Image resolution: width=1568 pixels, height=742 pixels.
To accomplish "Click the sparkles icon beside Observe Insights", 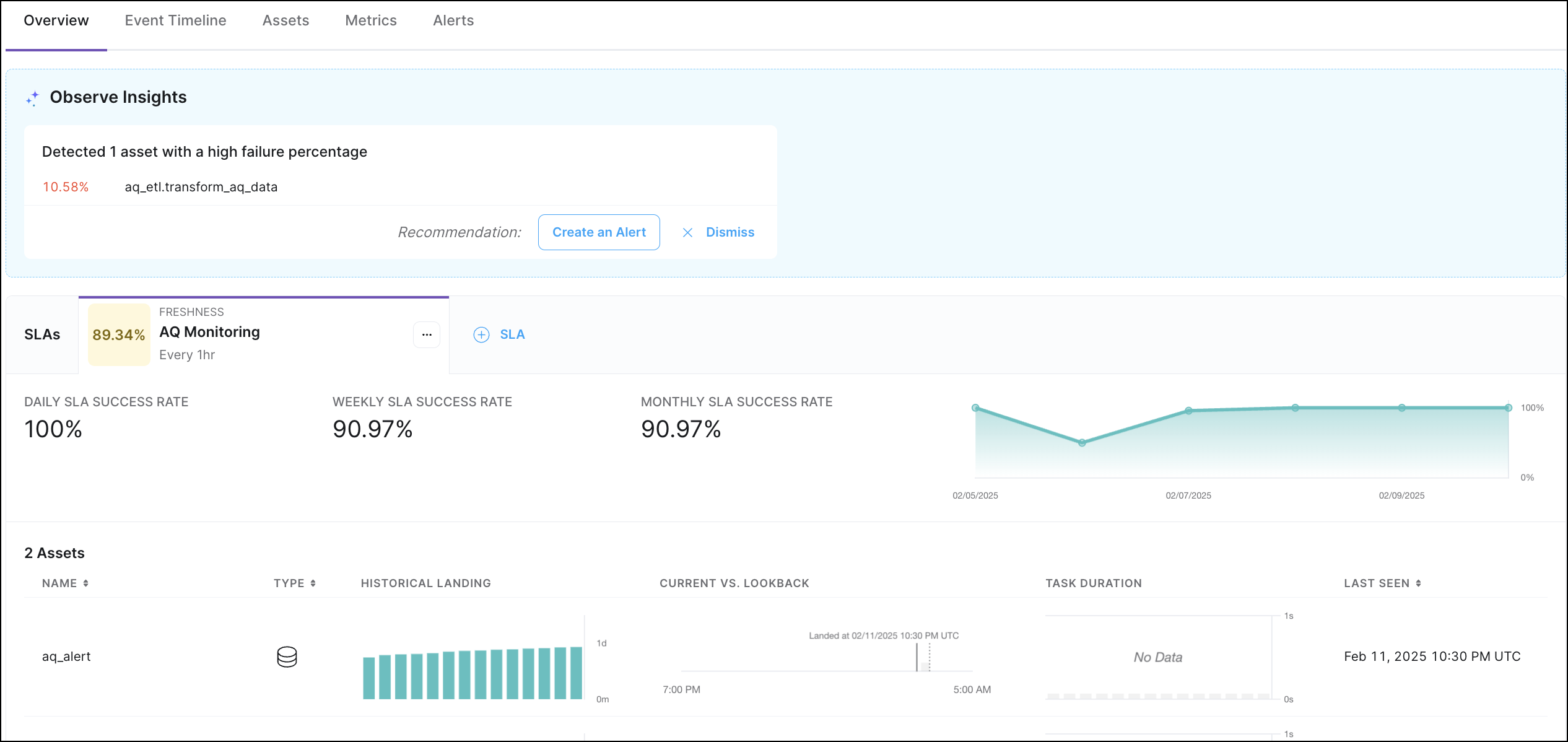I will pos(32,97).
